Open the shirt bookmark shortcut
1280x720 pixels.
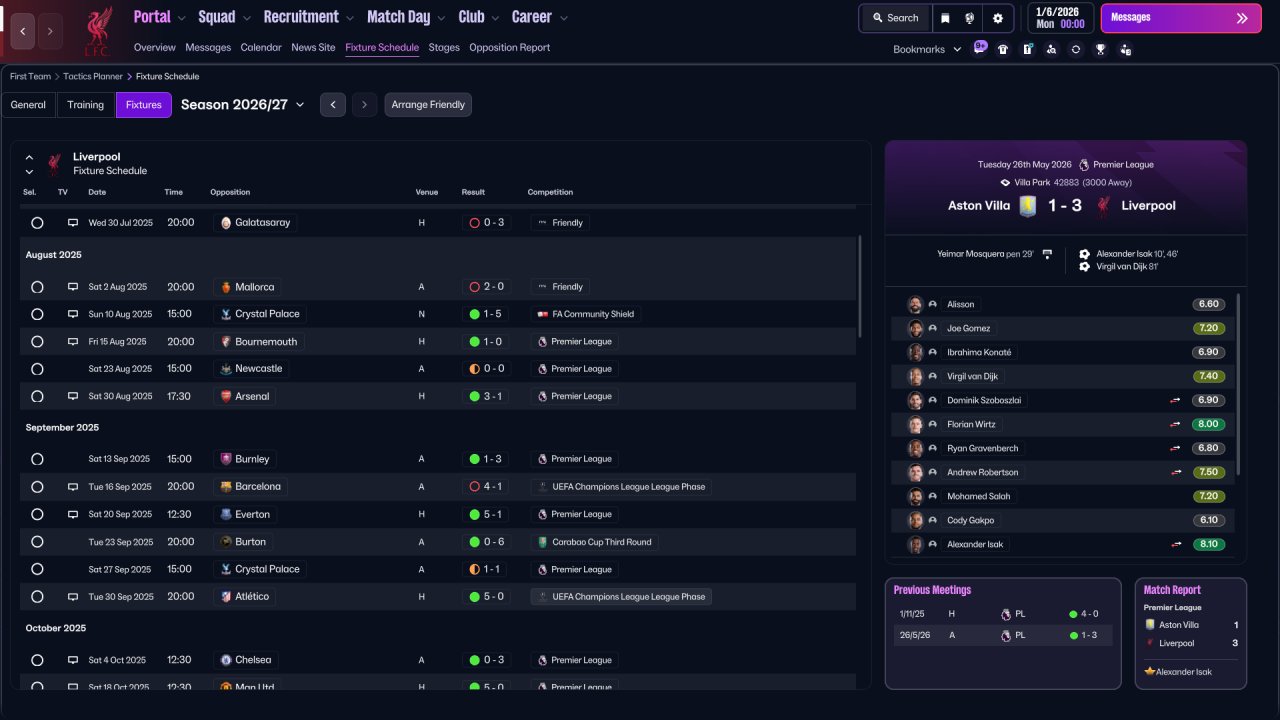1003,49
